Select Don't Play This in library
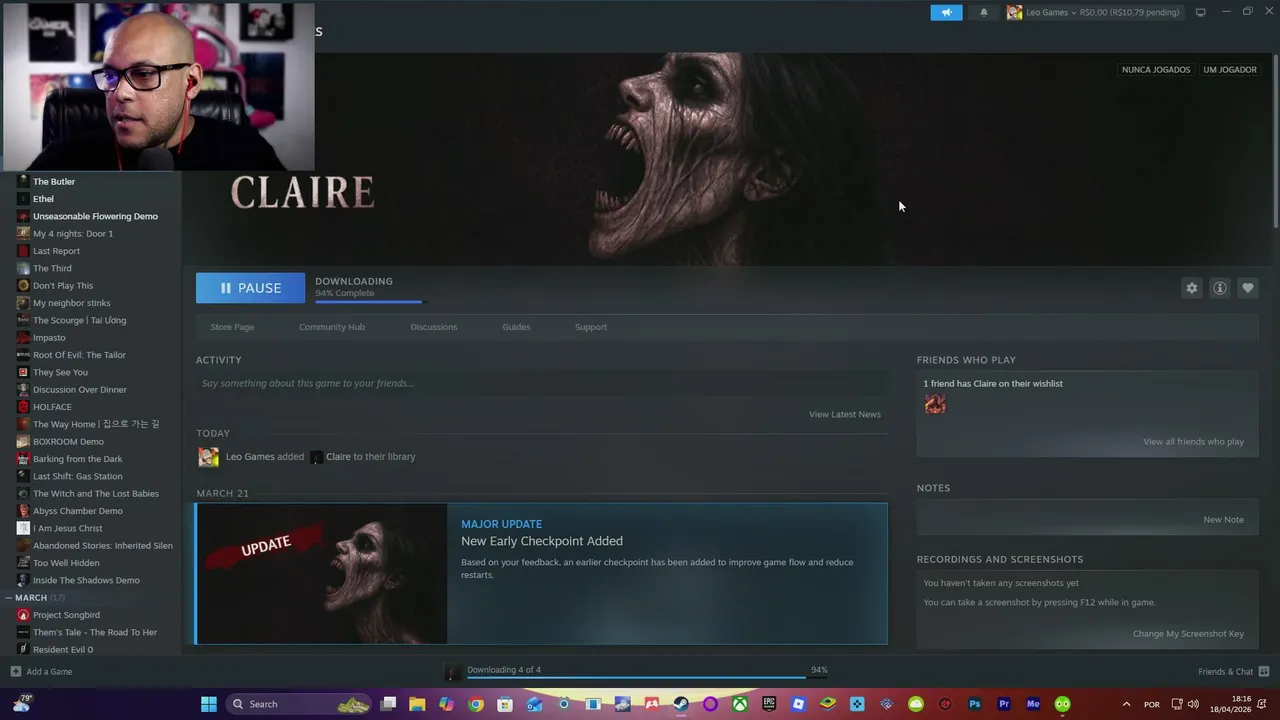This screenshot has height=720, width=1280. [x=63, y=286]
